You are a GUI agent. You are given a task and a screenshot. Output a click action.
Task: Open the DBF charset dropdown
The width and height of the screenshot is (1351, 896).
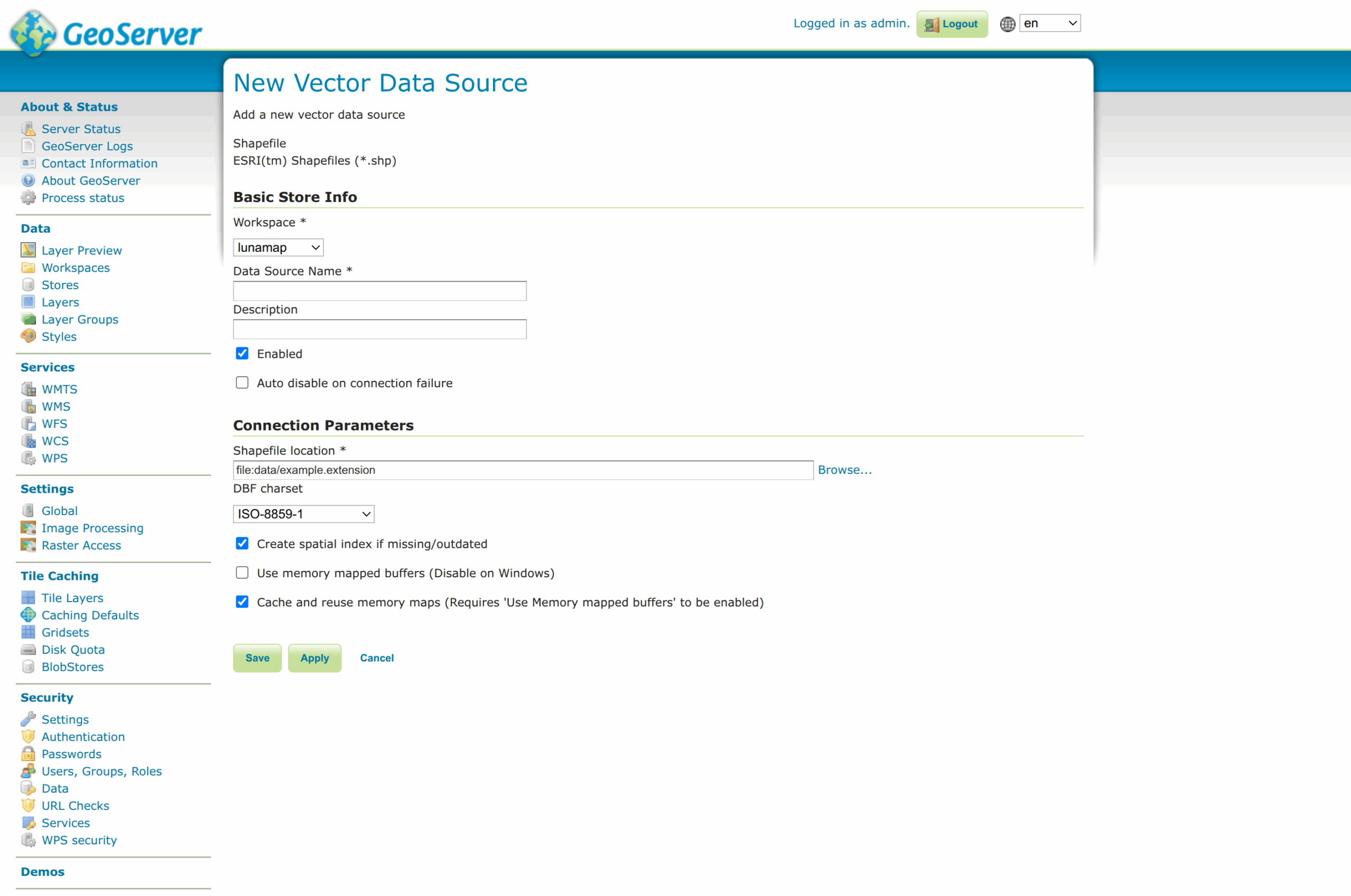click(x=303, y=514)
